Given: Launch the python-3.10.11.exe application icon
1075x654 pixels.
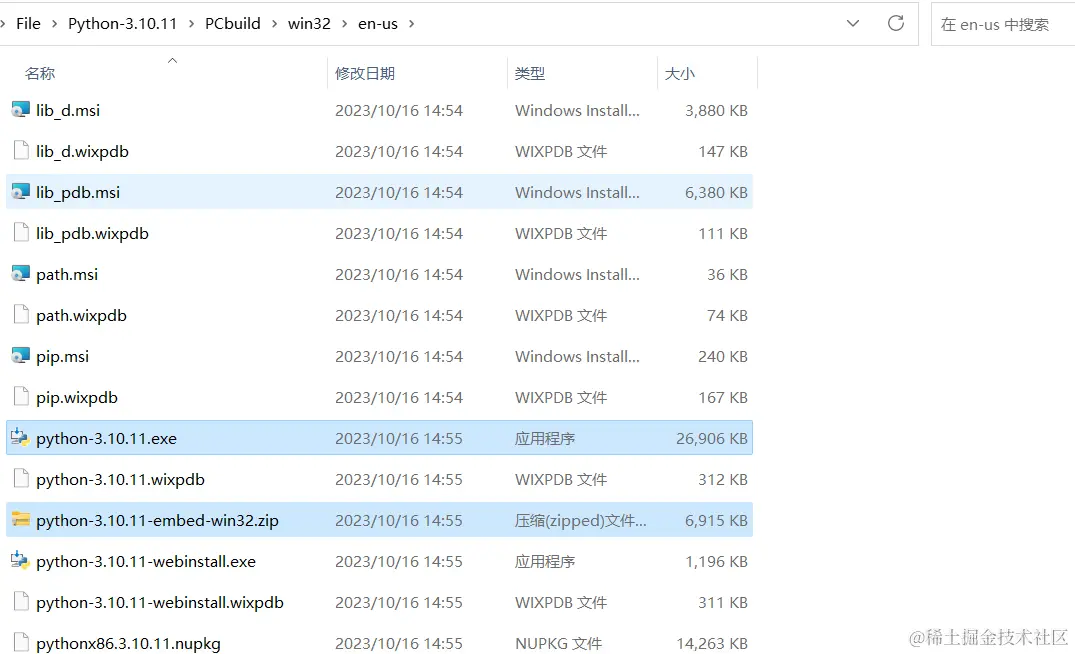Looking at the screenshot, I should [20, 438].
